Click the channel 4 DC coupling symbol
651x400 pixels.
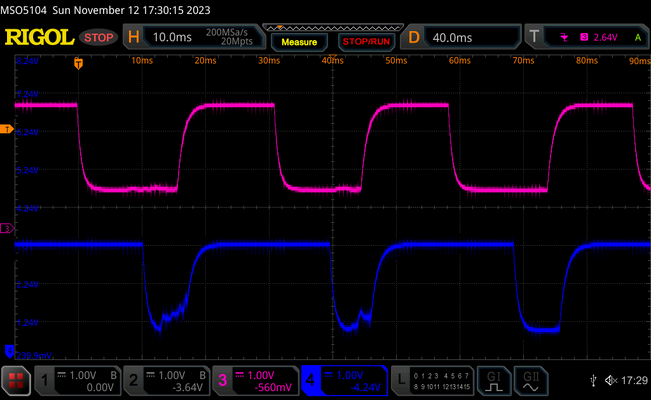(328, 375)
